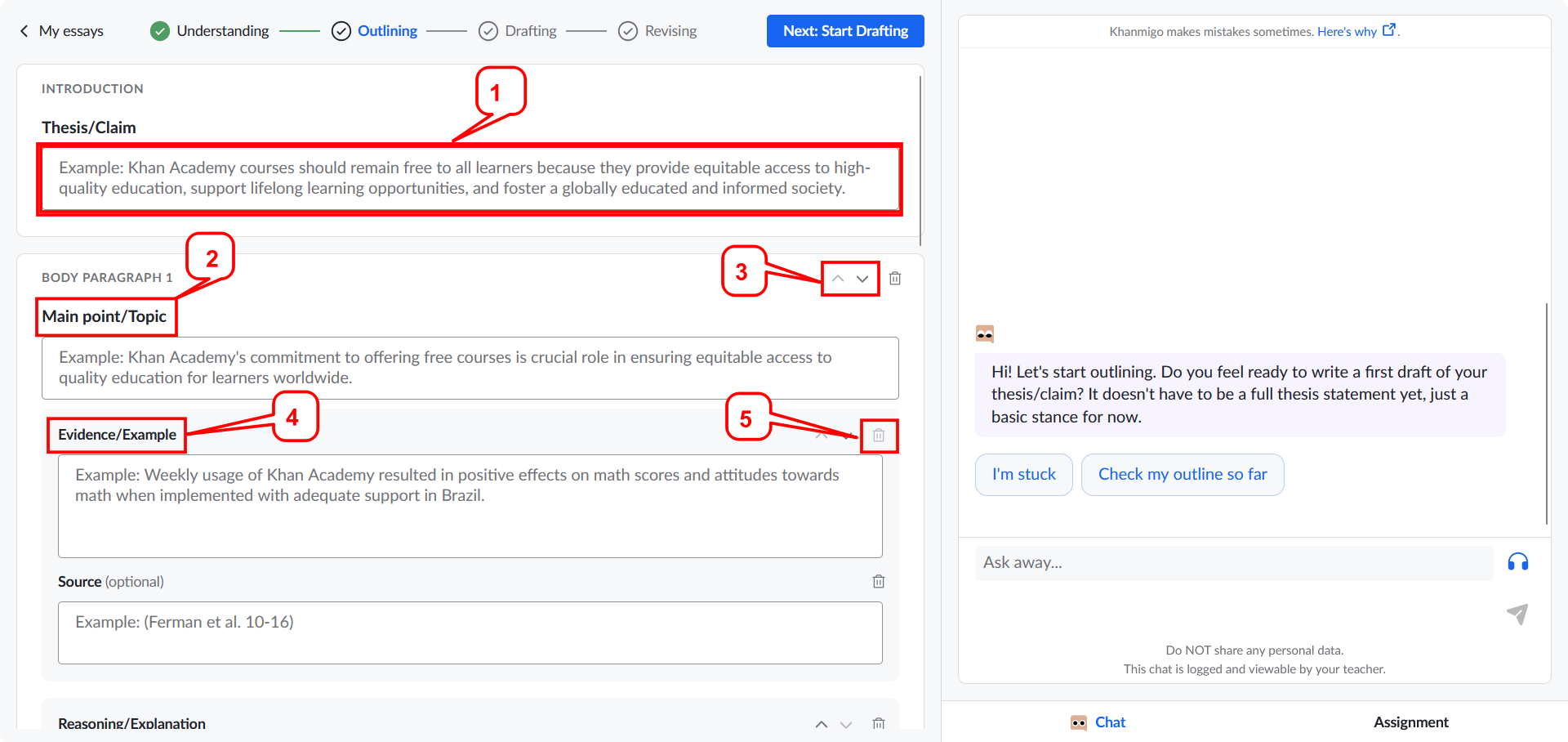This screenshot has width=1568, height=742.
Task: Open the Understanding step
Action: point(222,31)
